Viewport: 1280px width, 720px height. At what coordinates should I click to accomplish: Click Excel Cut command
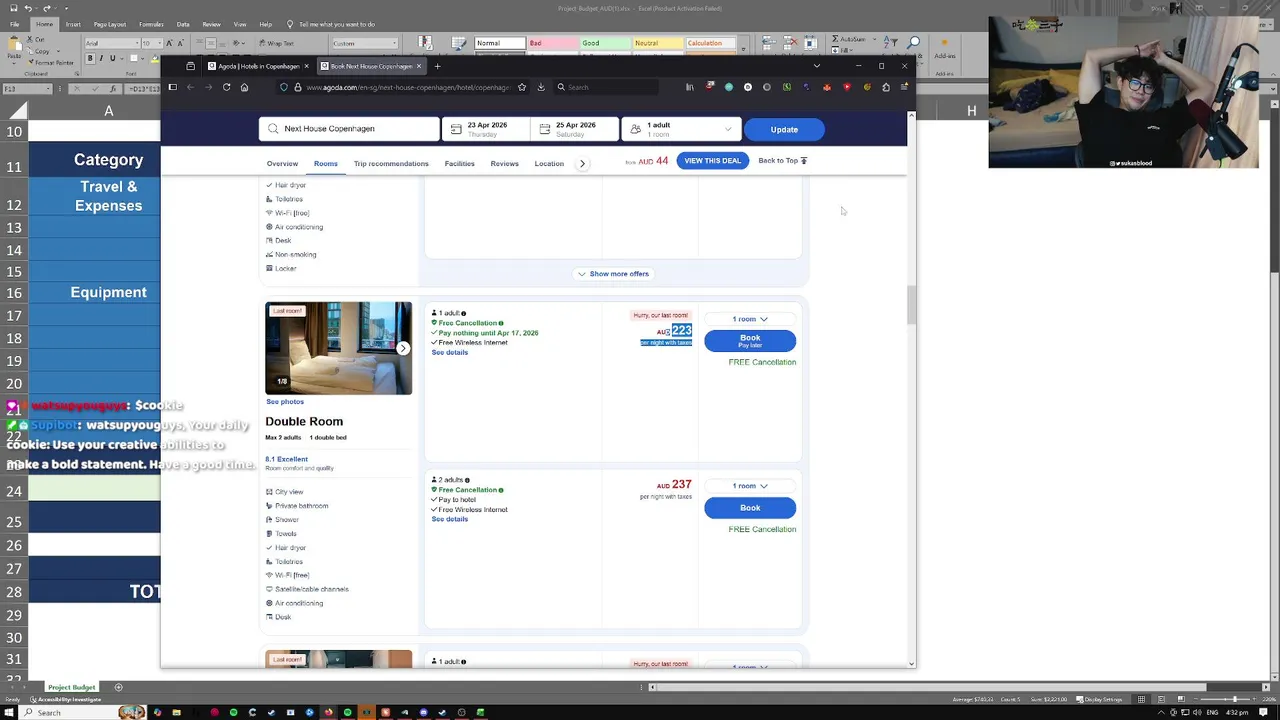38,40
